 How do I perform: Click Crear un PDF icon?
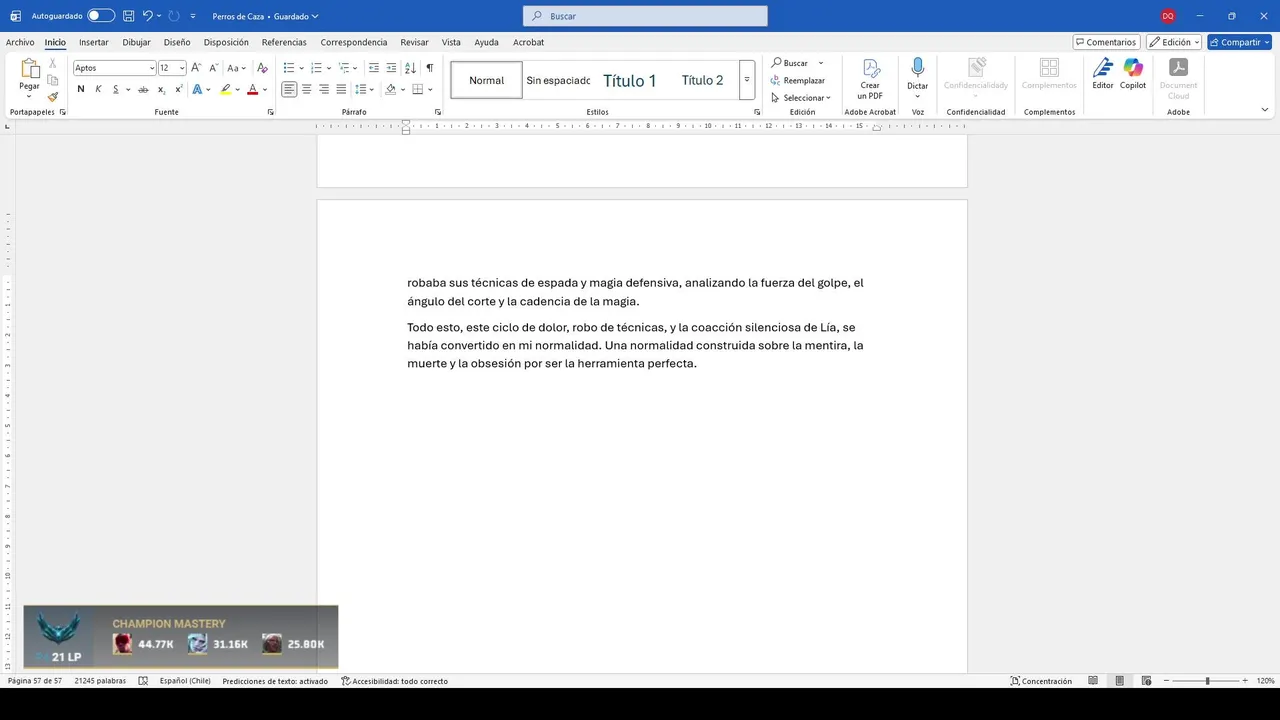click(x=870, y=79)
